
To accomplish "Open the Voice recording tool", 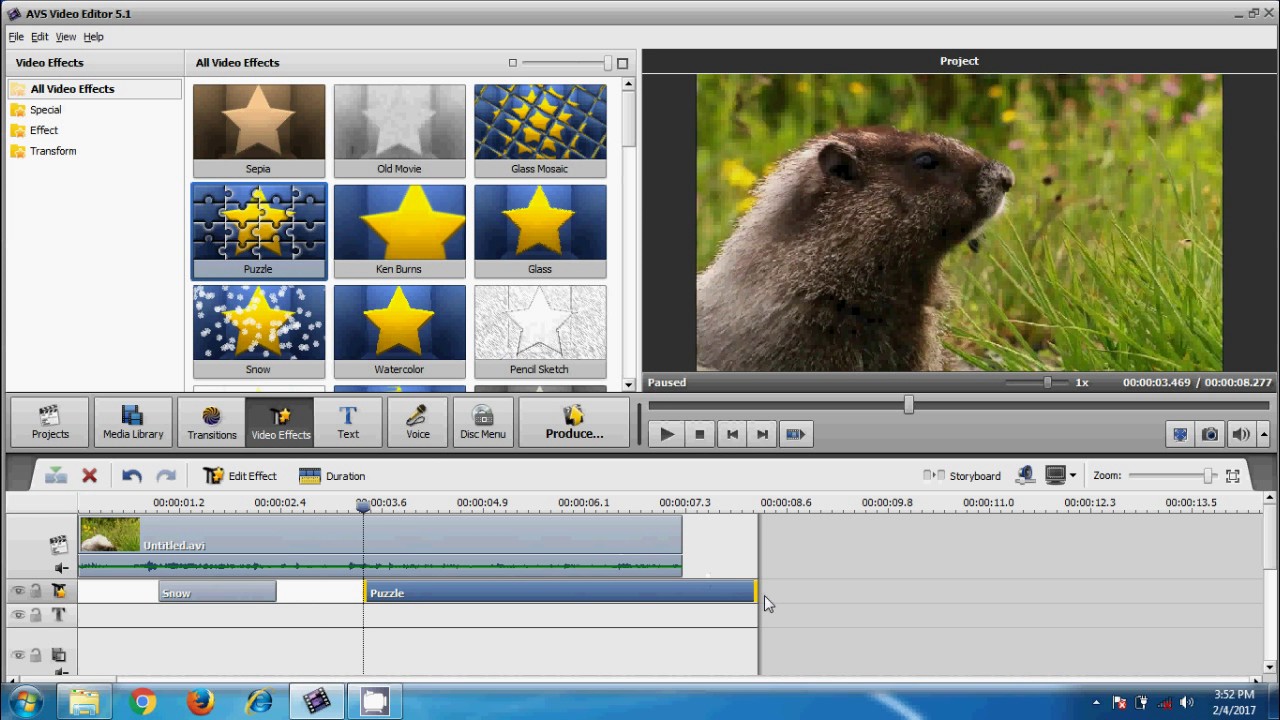I will click(417, 422).
